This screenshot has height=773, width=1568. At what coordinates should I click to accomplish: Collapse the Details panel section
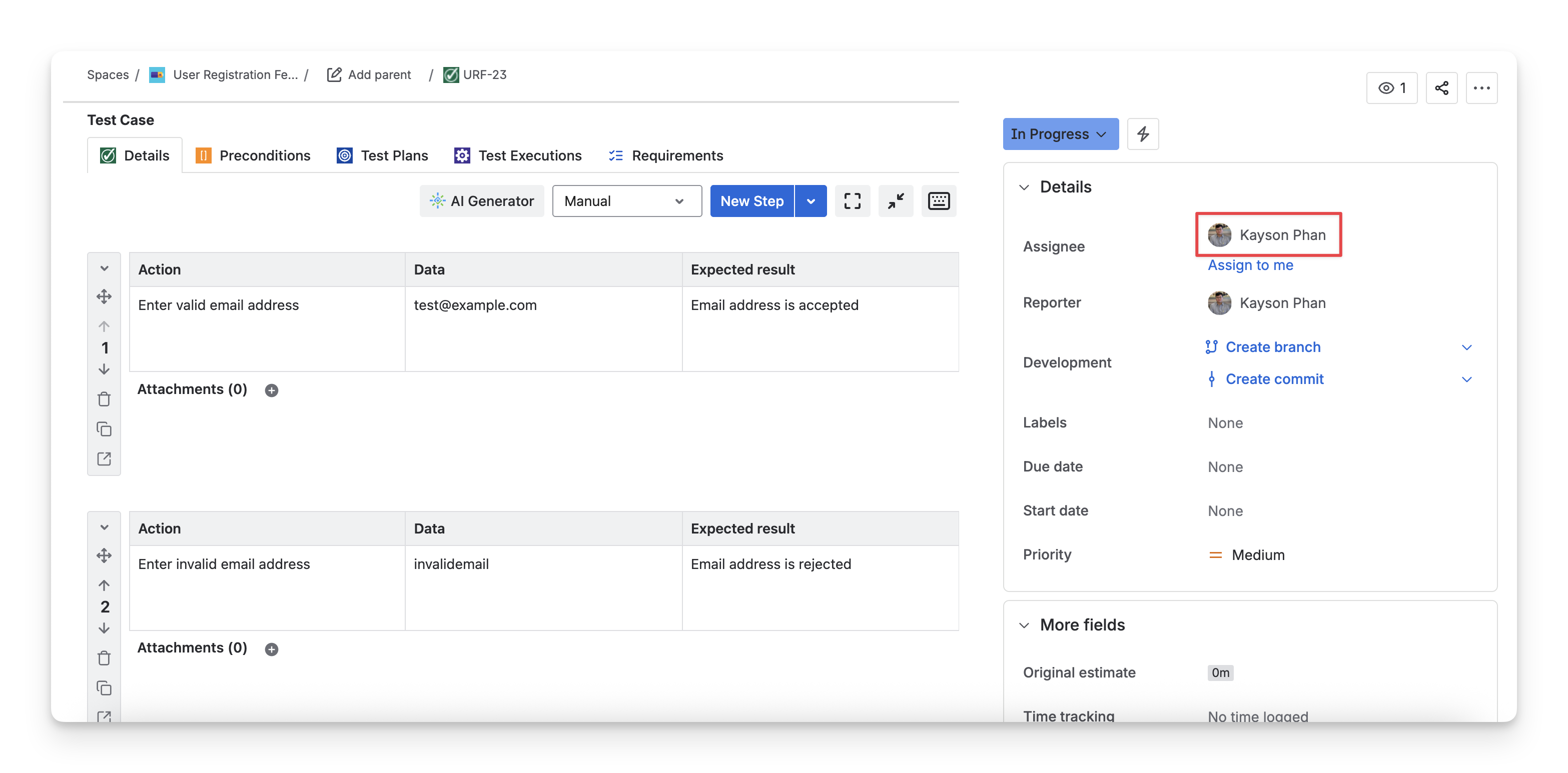click(x=1025, y=187)
